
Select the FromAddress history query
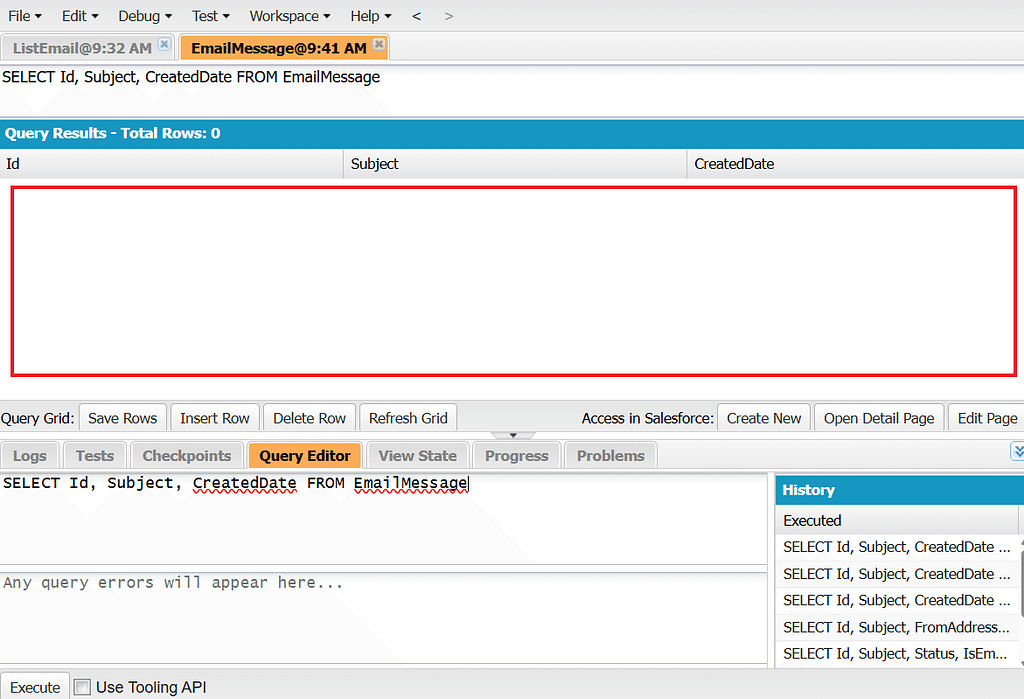pyautogui.click(x=897, y=627)
